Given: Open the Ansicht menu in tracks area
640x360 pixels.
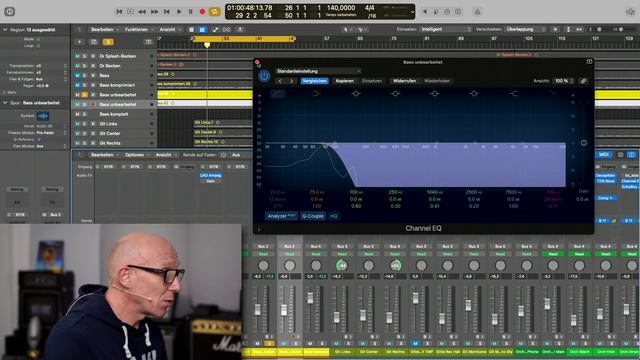Looking at the screenshot, I should click(x=169, y=29).
